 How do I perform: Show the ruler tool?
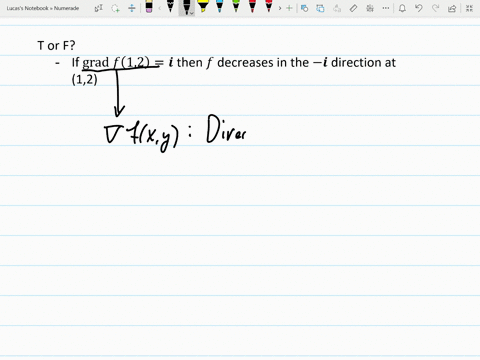tap(353, 8)
